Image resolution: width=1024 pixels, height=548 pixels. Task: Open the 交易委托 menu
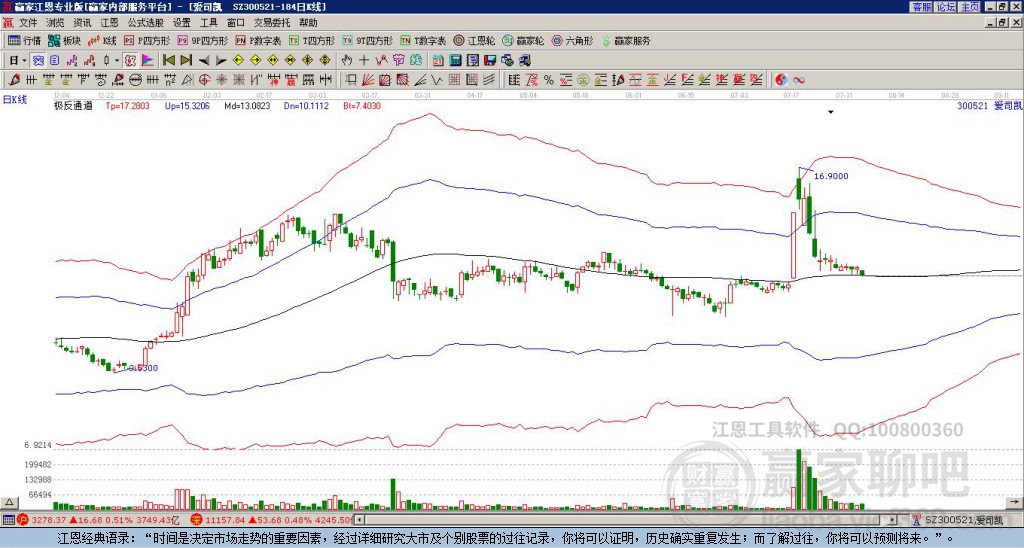(272, 23)
